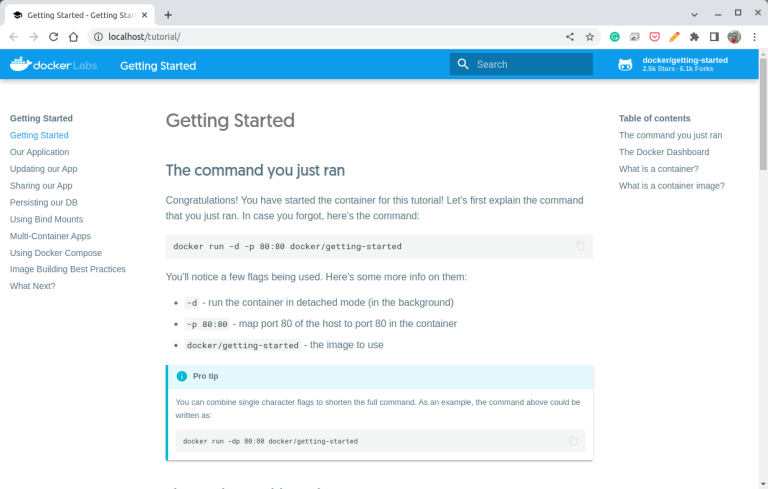Viewport: 768px width, 489px height.
Task: Bookmark this page with star icon
Action: pos(590,36)
